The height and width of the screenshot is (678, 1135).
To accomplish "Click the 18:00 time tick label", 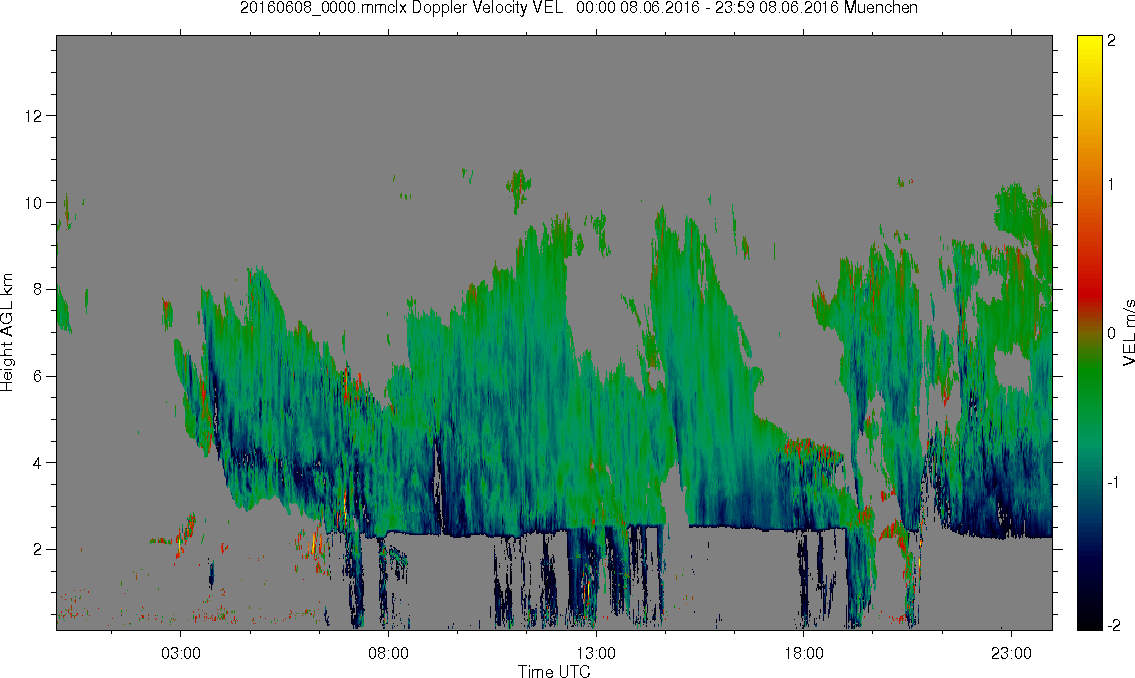I will click(x=803, y=653).
